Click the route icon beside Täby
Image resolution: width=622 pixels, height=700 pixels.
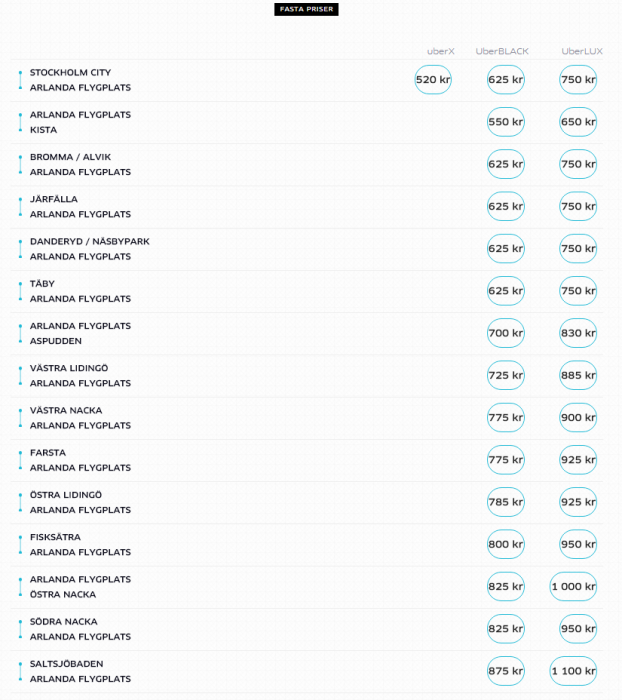tap(20, 291)
